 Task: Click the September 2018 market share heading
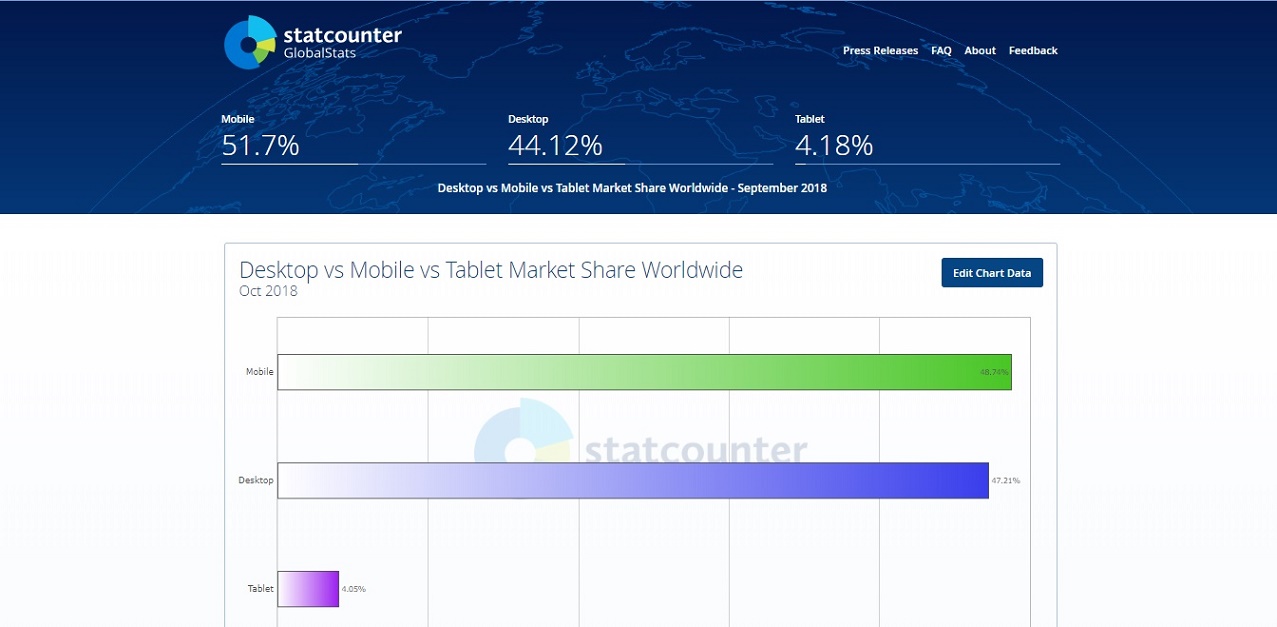click(x=632, y=188)
